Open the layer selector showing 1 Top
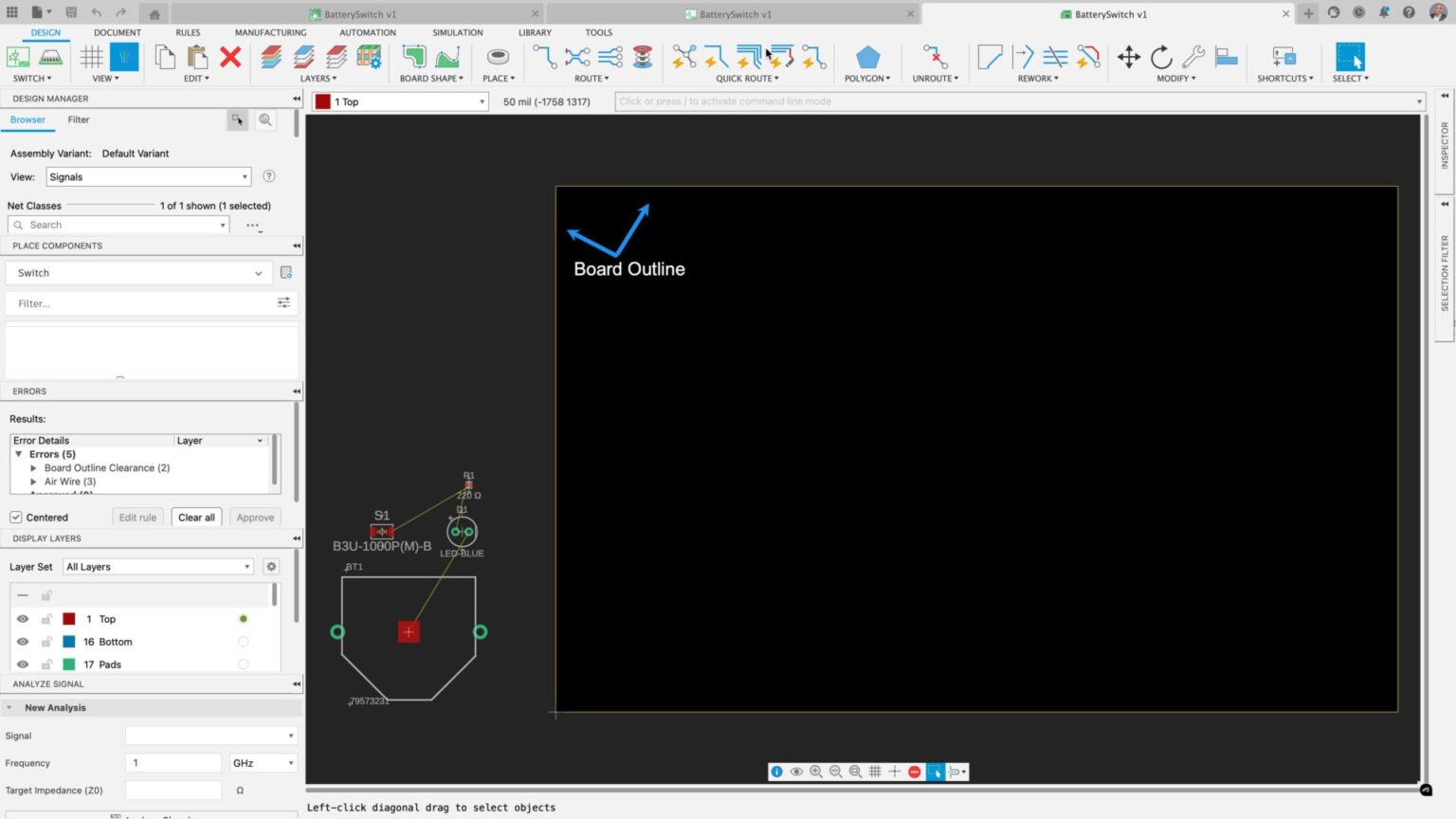This screenshot has height=819, width=1456. click(398, 101)
